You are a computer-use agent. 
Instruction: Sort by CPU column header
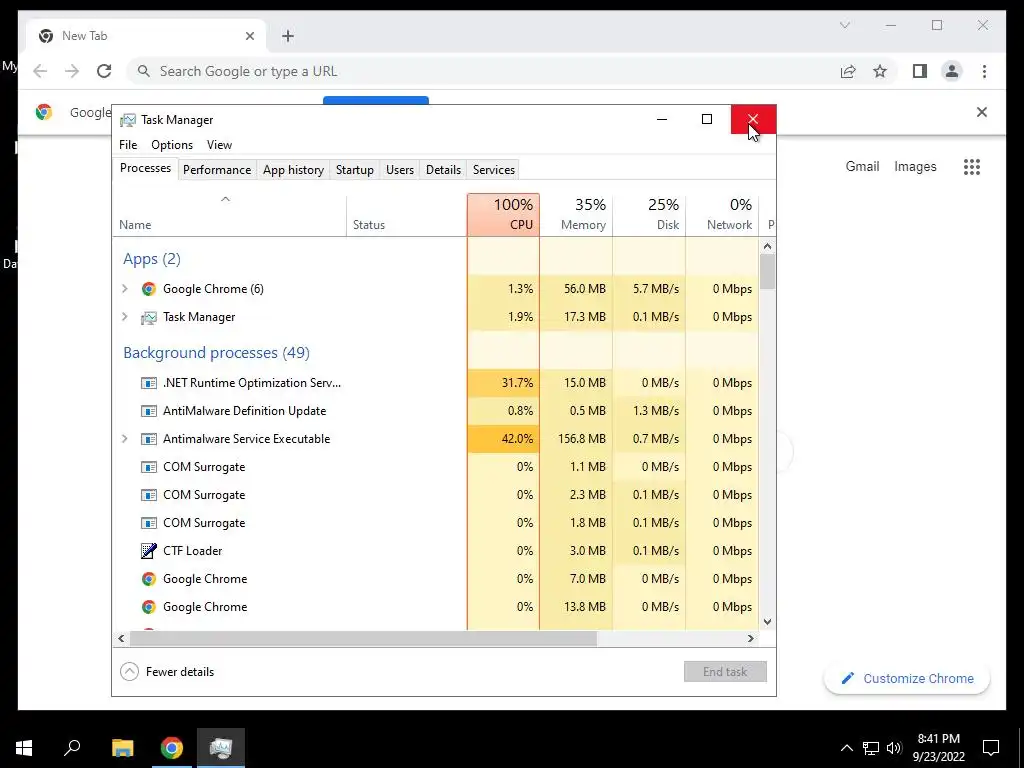(x=504, y=215)
